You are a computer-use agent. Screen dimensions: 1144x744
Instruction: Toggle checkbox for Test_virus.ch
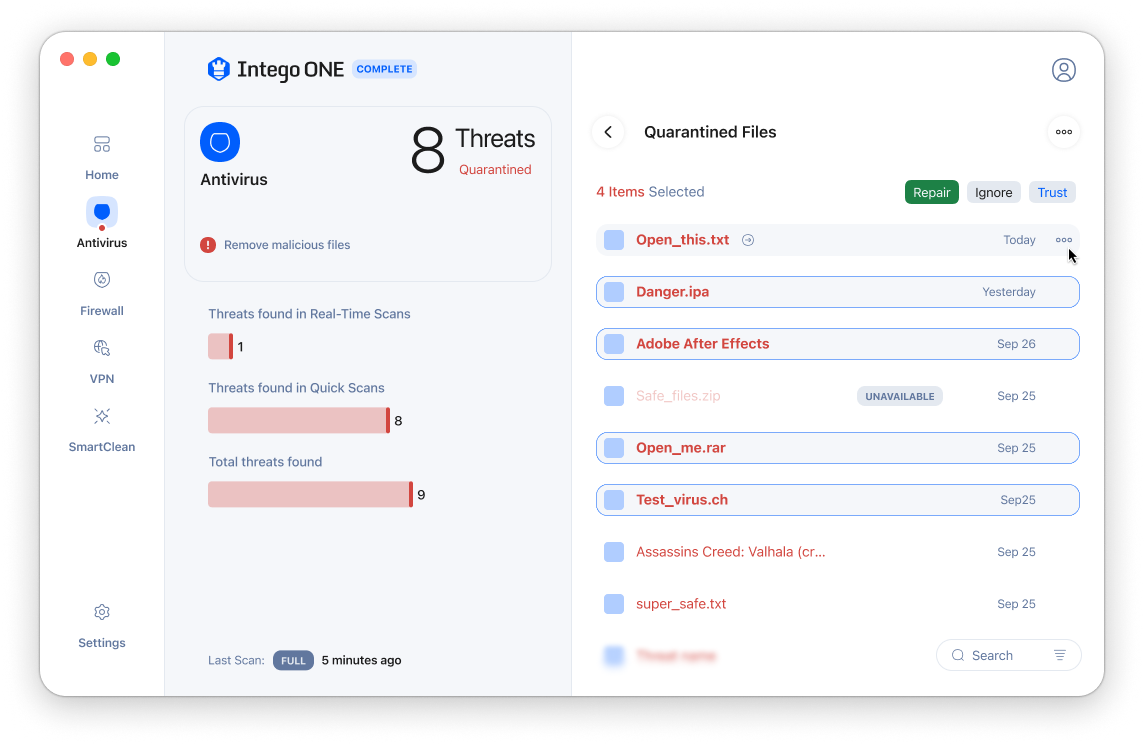614,500
